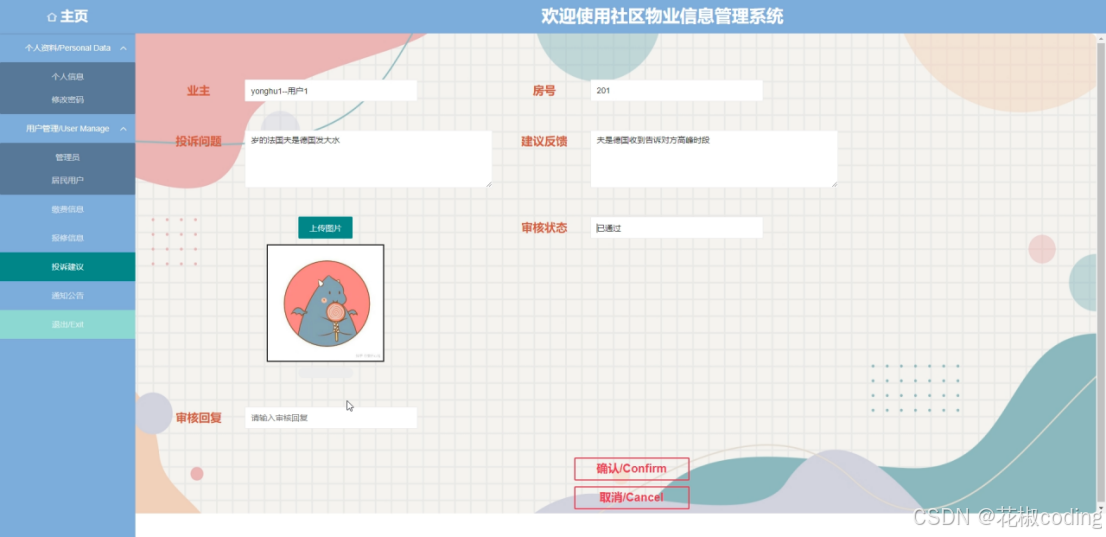The width and height of the screenshot is (1106, 537).
Task: Click the 建议反馈 textarea resize handle
Action: coord(834,183)
